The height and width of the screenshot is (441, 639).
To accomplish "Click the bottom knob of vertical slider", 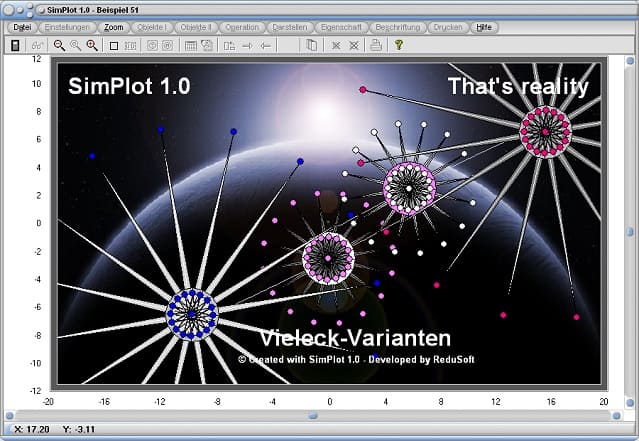I will 630,402.
